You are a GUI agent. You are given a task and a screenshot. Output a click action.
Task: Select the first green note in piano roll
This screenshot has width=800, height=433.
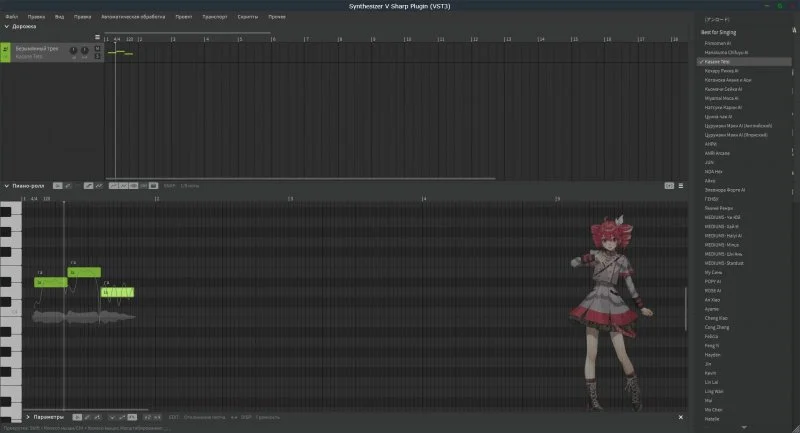(51, 282)
